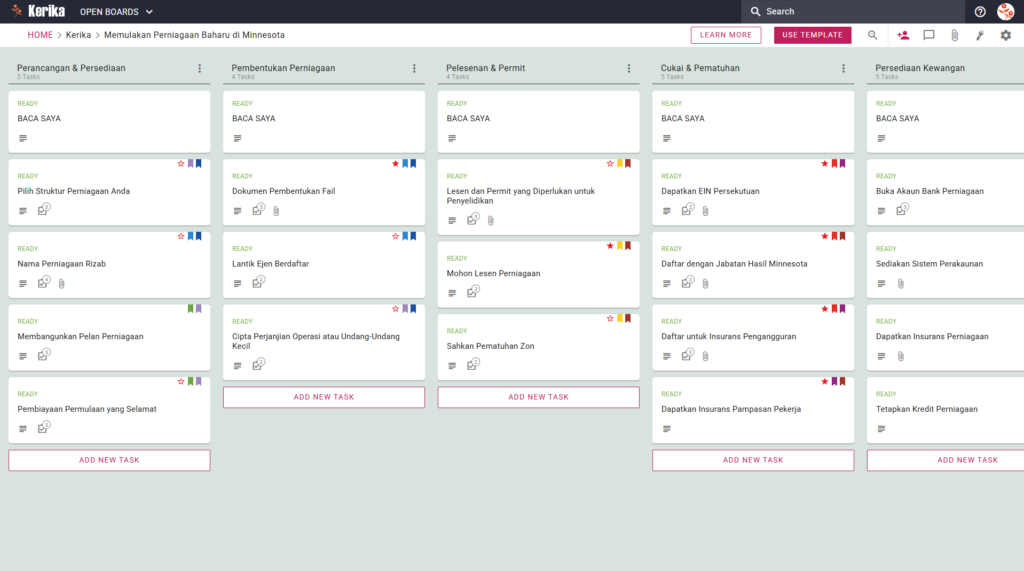1024x571 pixels.
Task: Open Pelesenan & Permit column menu
Action: (x=629, y=68)
